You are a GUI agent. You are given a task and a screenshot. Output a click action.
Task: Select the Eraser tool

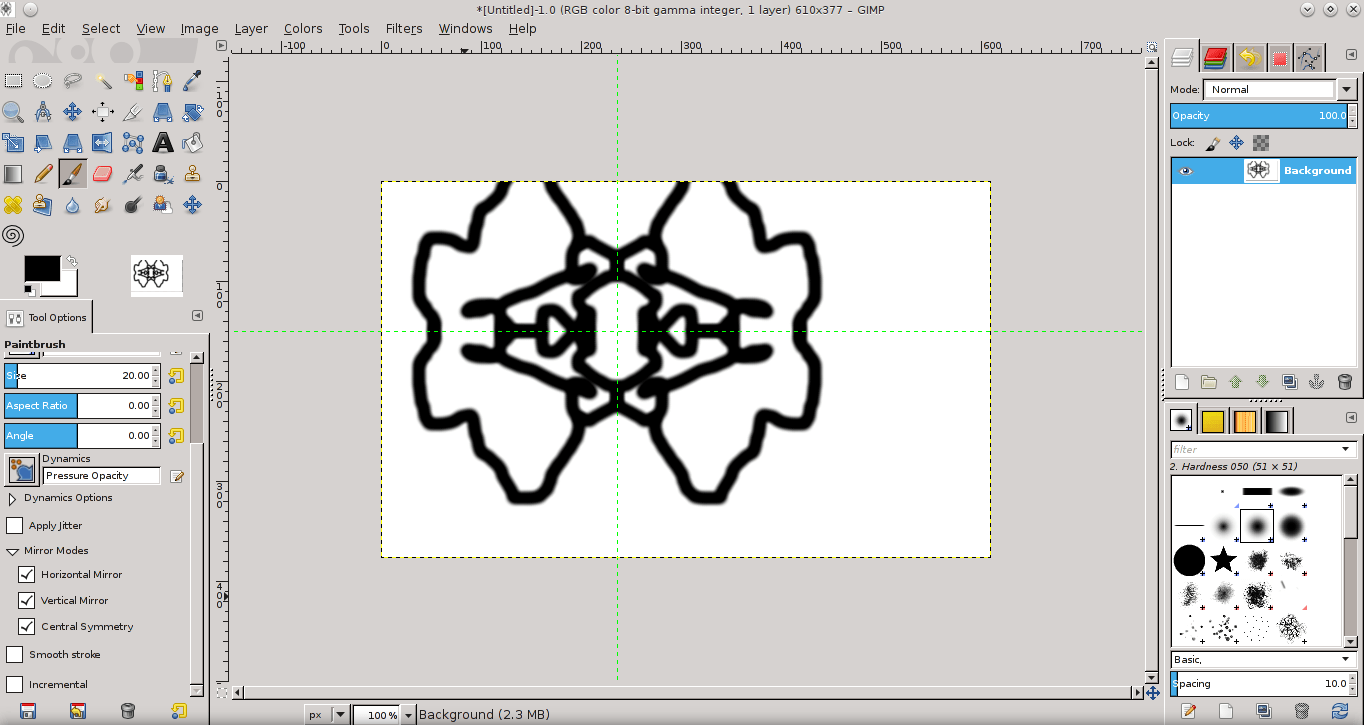103,173
